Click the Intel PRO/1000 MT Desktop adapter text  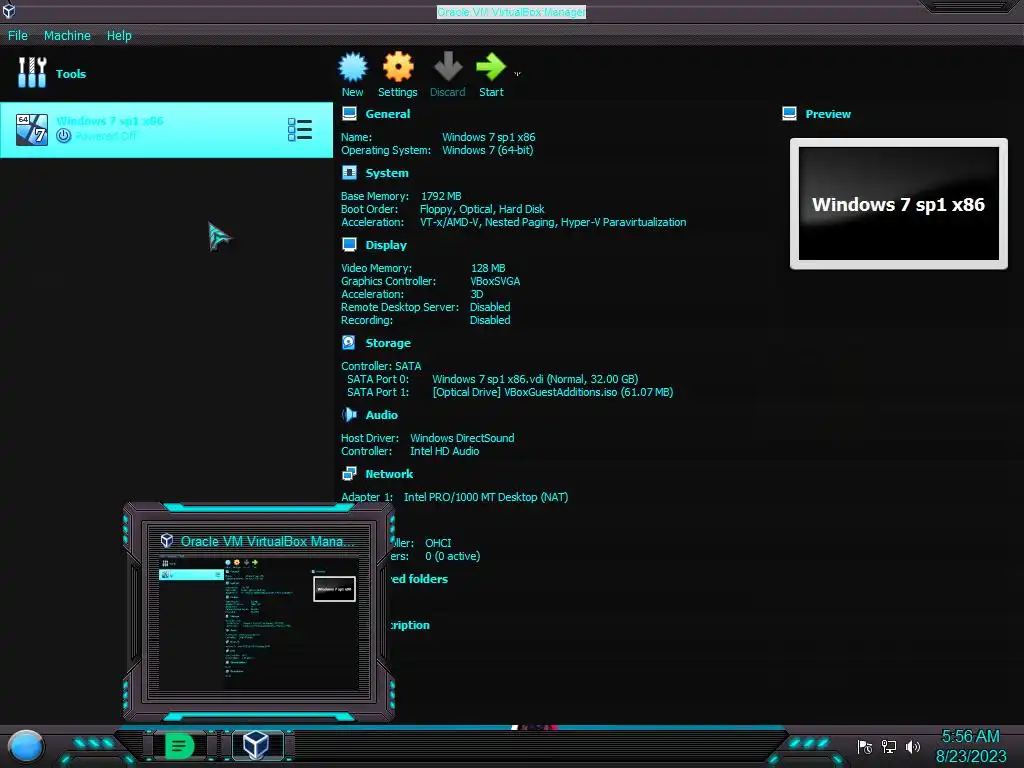[486, 497]
